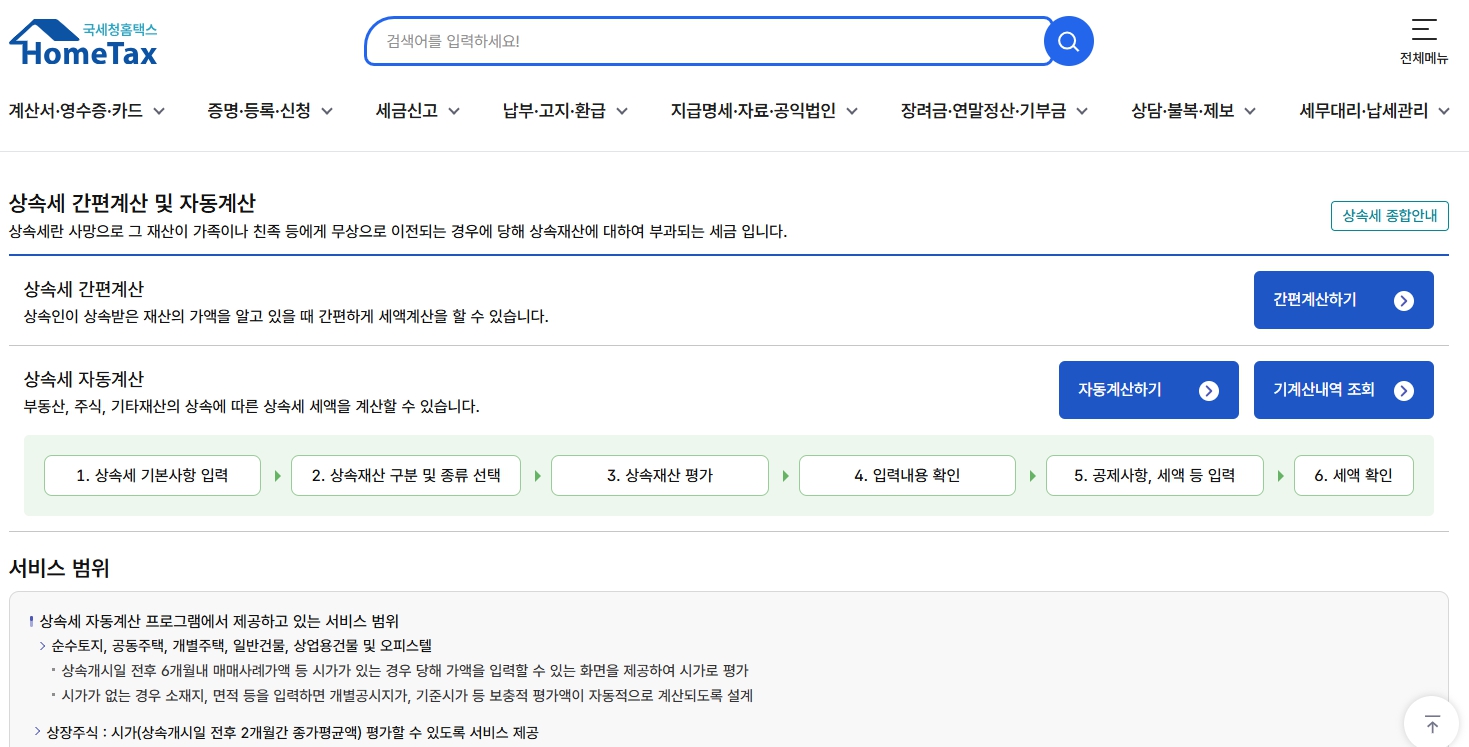Select step 1. 상속세 기본사항 입력
1469x747 pixels.
click(x=152, y=476)
